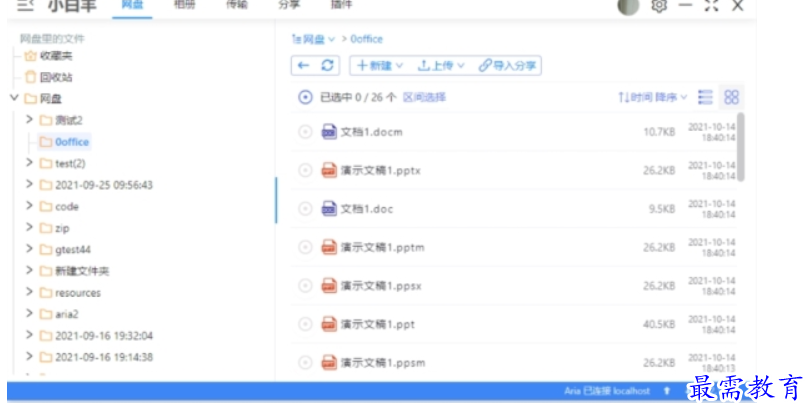Open the 新建 dropdown
Screen dimensions: 811x419
point(380,66)
